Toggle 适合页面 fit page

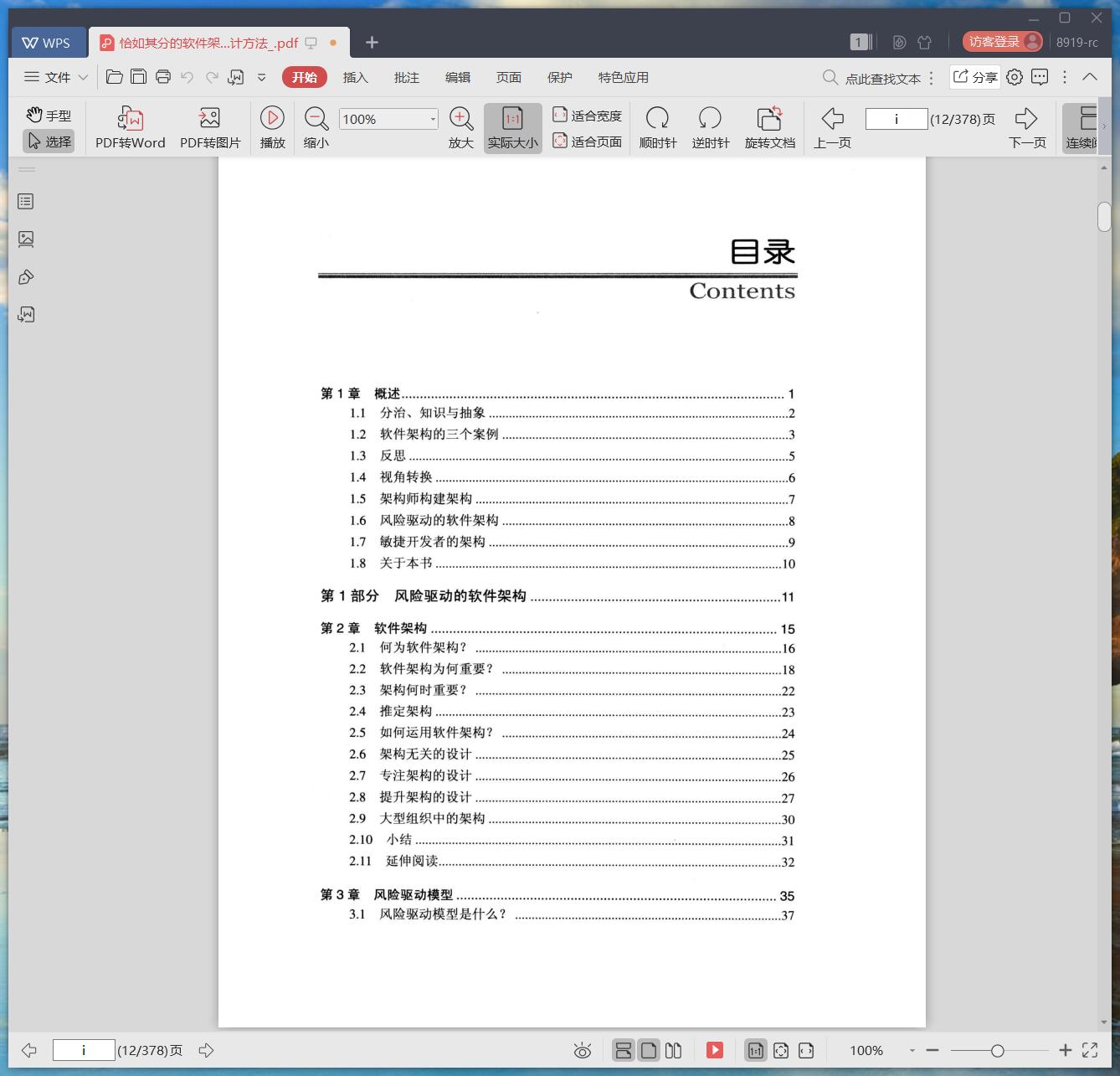point(587,142)
